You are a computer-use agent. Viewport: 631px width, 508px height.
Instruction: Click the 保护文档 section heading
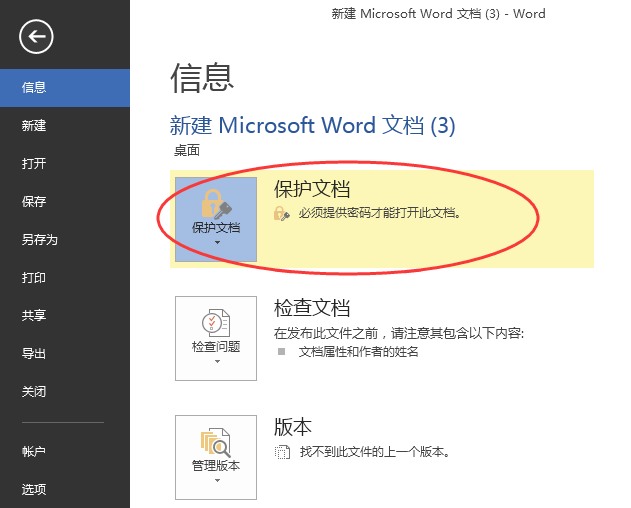312,189
